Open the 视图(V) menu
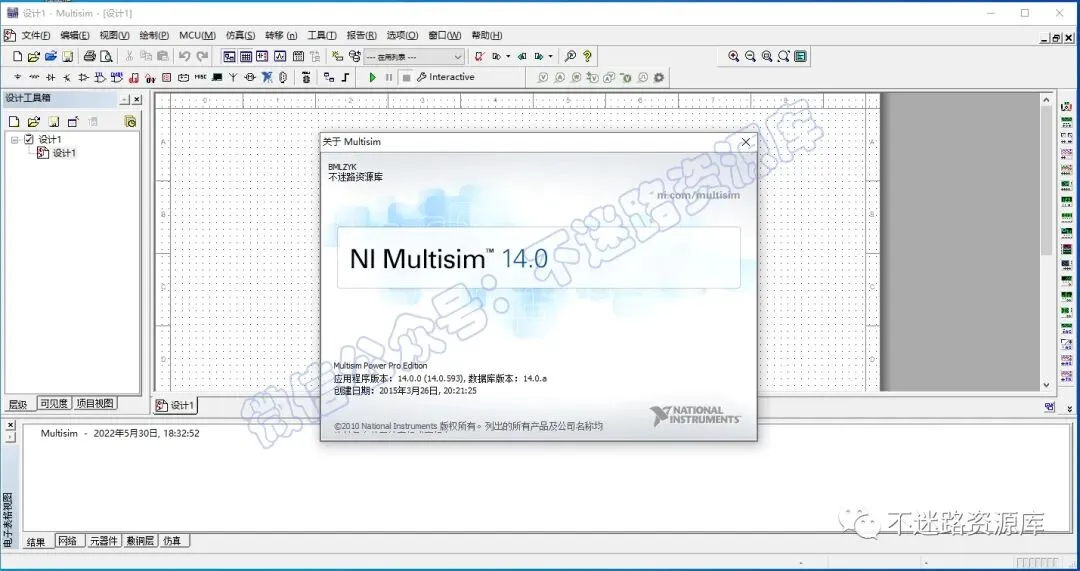This screenshot has width=1080, height=571. [x=114, y=35]
